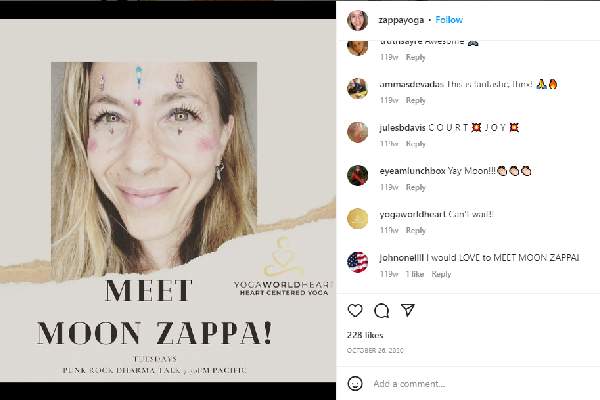Like the post with the heart icon

click(x=356, y=310)
